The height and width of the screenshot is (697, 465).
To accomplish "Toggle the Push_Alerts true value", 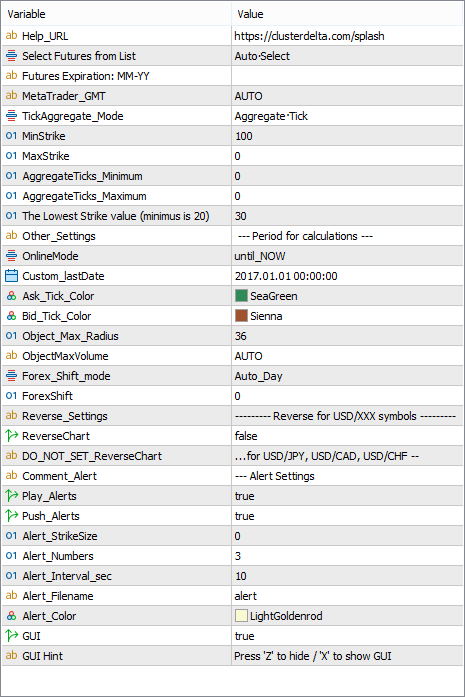I will pos(347,516).
